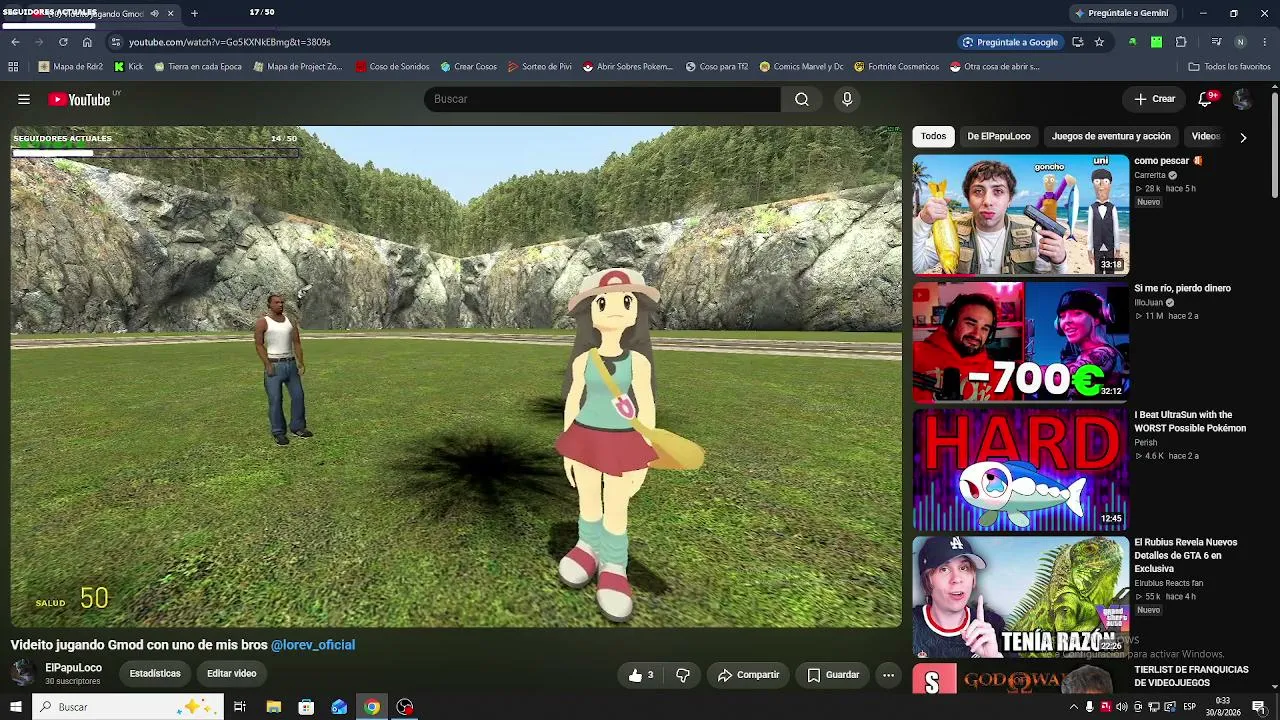
Task: Open a new browser tab
Action: tap(194, 13)
